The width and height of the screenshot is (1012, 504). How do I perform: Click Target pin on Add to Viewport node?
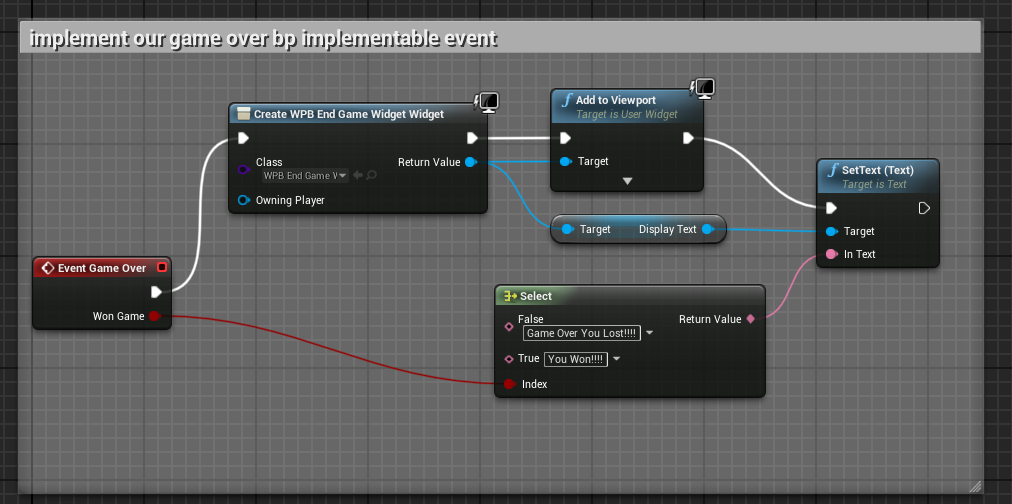click(x=566, y=161)
